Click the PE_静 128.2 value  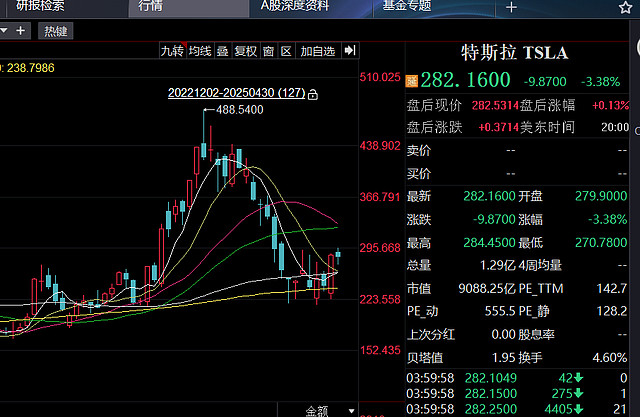coord(611,311)
